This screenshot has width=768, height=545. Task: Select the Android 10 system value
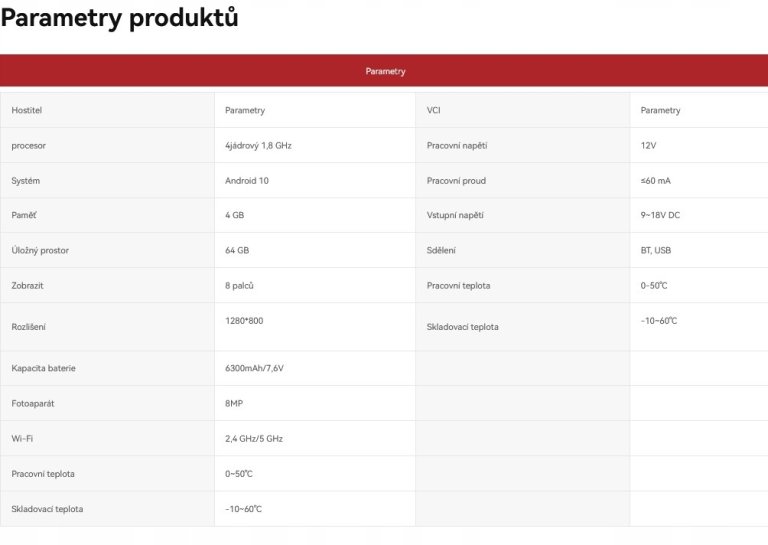pyautogui.click(x=247, y=181)
